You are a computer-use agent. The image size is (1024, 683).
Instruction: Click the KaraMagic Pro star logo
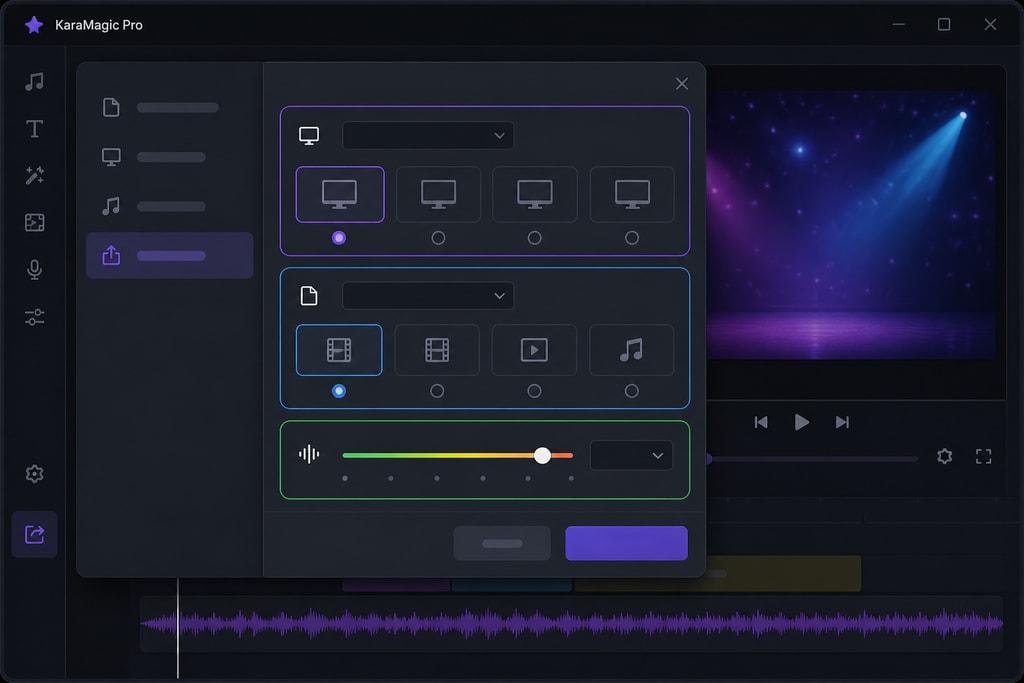click(34, 25)
